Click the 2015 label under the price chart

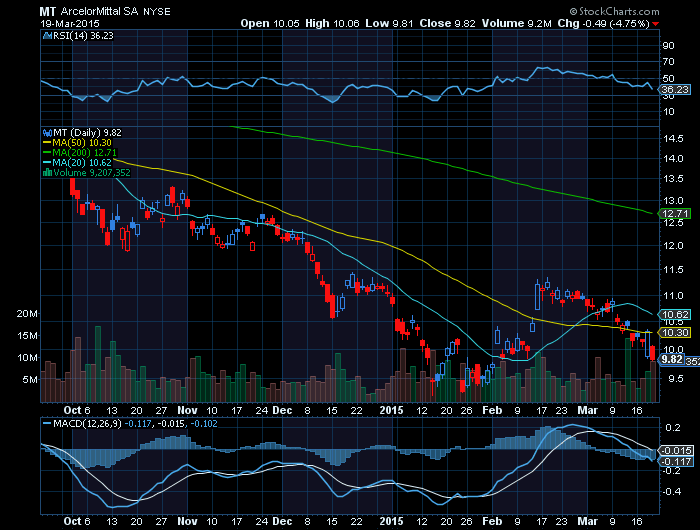(392, 410)
